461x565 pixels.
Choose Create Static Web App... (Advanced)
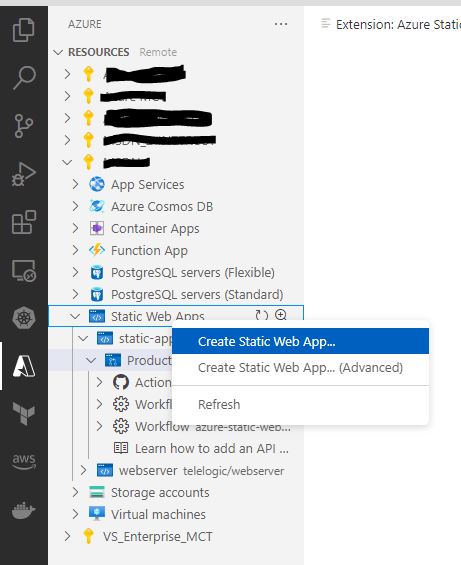(x=300, y=368)
